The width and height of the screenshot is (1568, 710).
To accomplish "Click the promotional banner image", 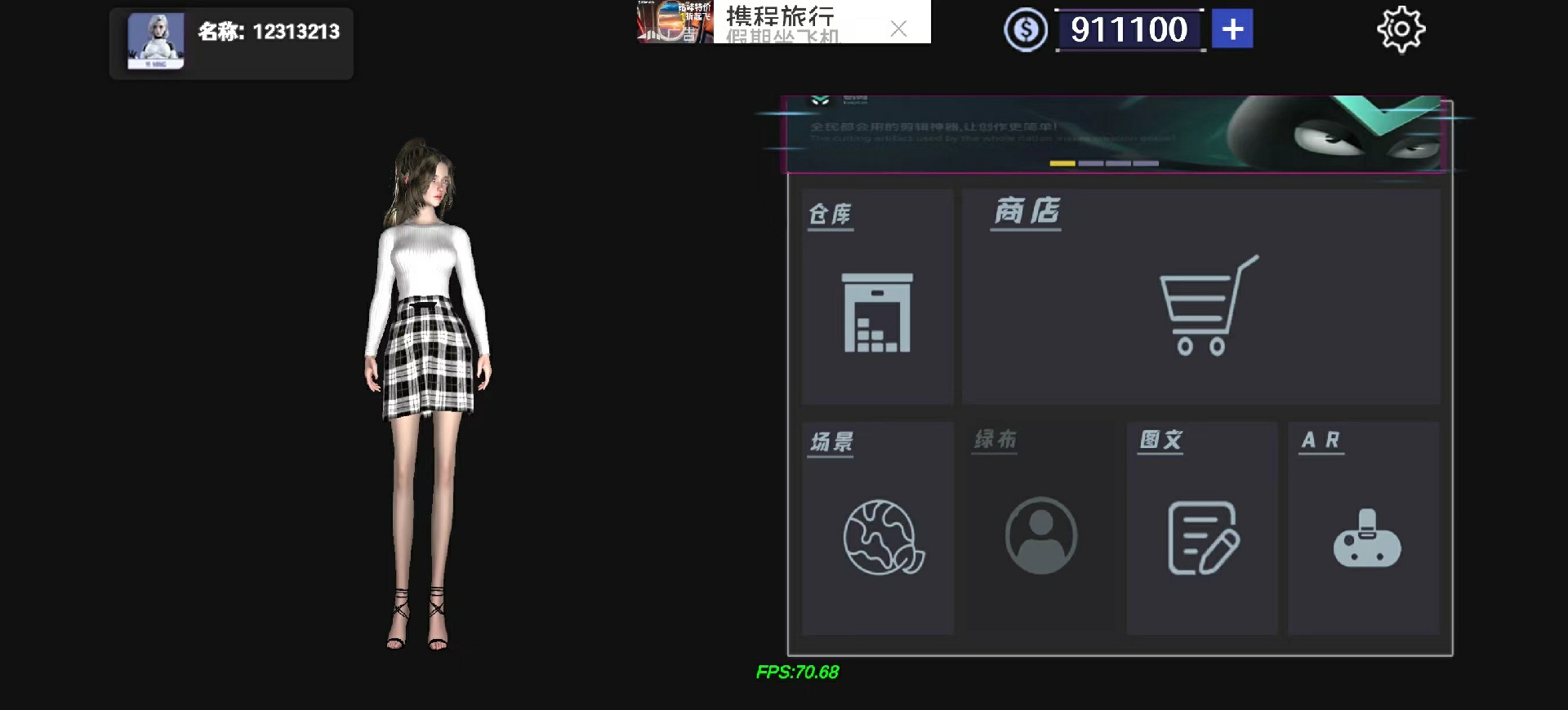I will click(1116, 134).
